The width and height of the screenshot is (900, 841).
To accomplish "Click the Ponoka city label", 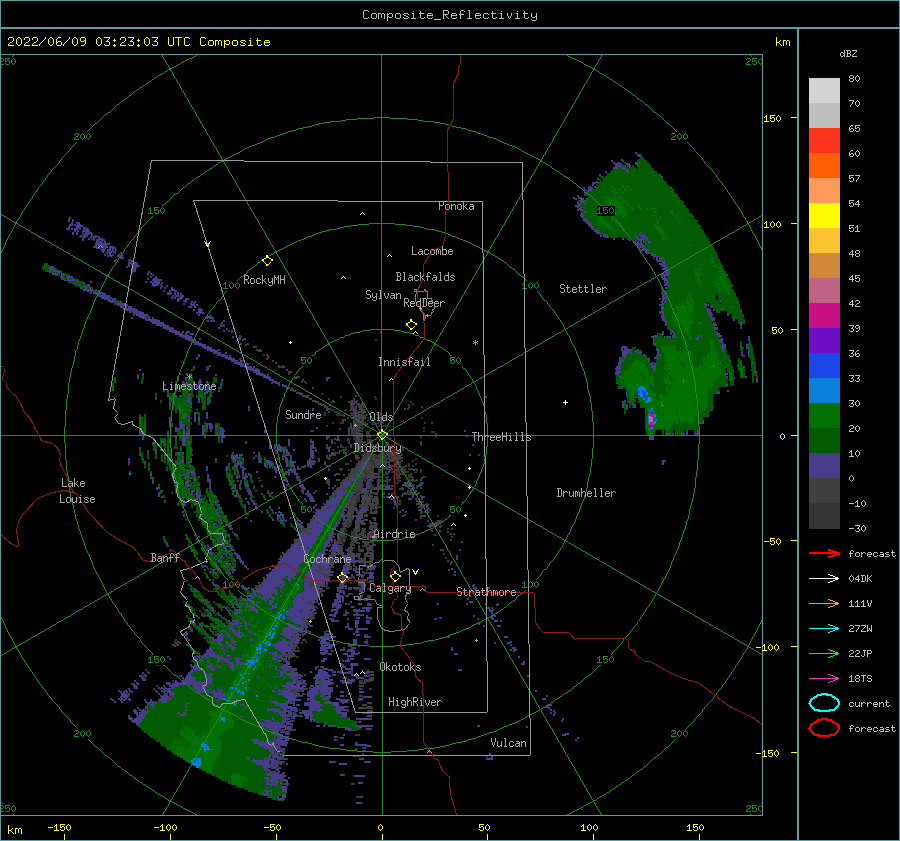I will point(456,206).
